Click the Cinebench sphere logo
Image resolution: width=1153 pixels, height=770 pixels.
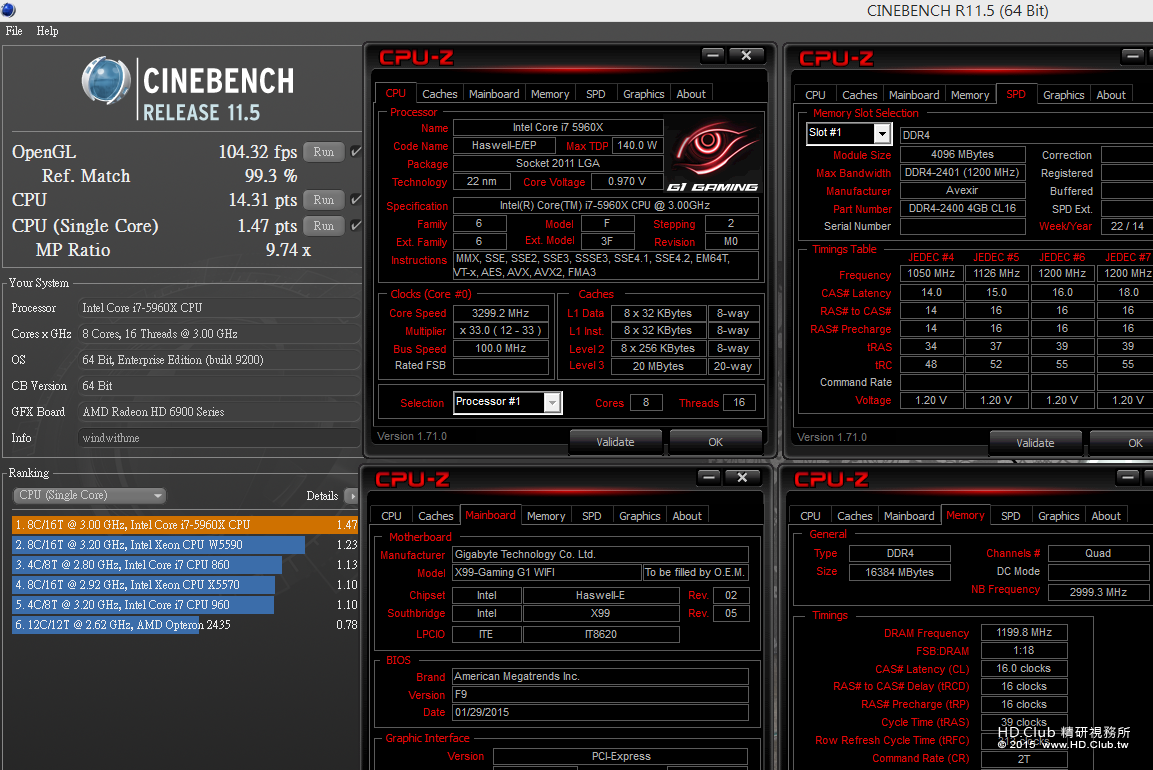pyautogui.click(x=106, y=80)
